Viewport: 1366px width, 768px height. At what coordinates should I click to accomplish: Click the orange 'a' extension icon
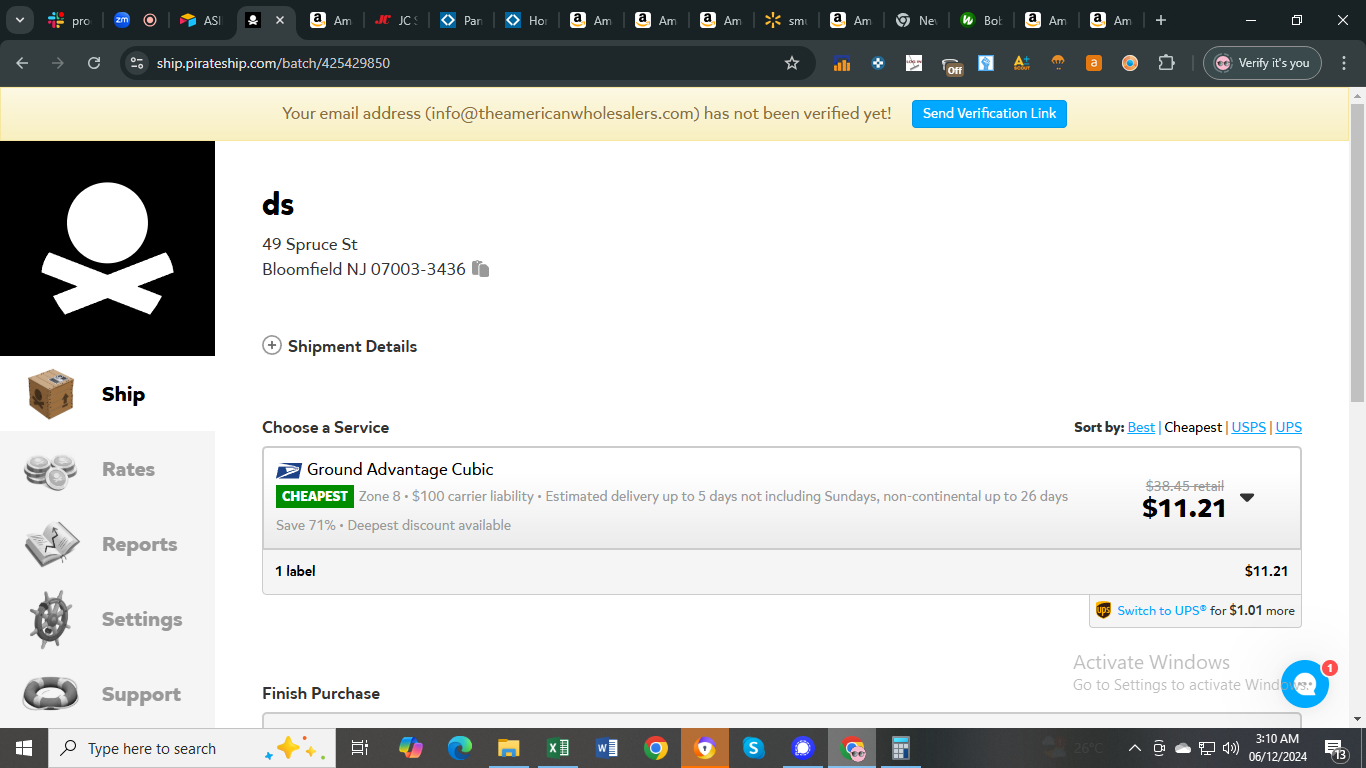point(1094,63)
